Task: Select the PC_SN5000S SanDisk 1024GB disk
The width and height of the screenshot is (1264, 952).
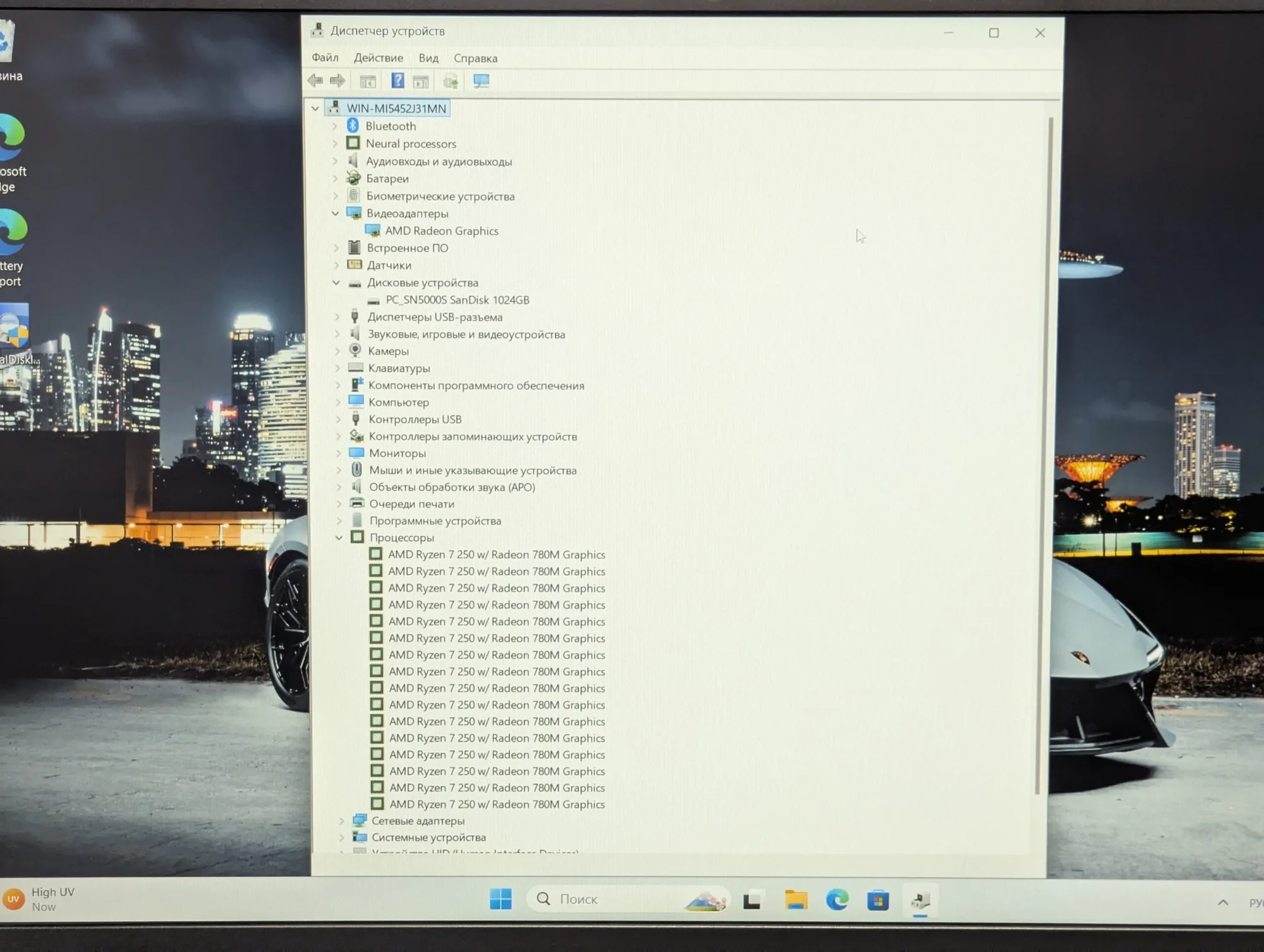Action: 458,300
